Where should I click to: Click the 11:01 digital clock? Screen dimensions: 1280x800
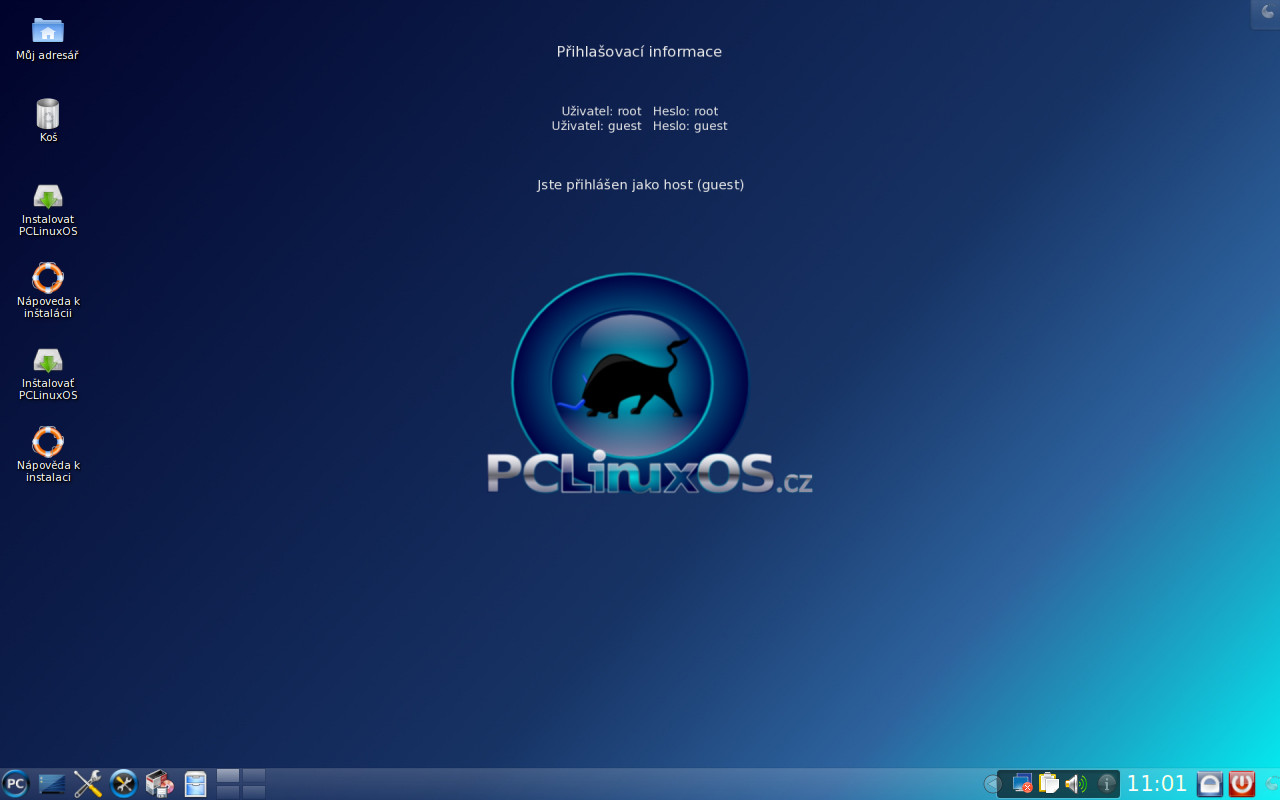[x=1157, y=784]
